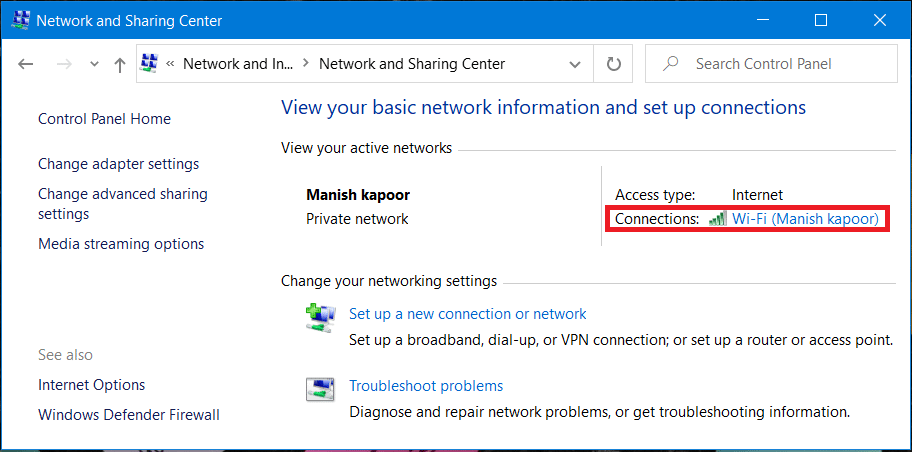The height and width of the screenshot is (452, 912).
Task: Open Change adapter settings
Action: pyautogui.click(x=118, y=164)
